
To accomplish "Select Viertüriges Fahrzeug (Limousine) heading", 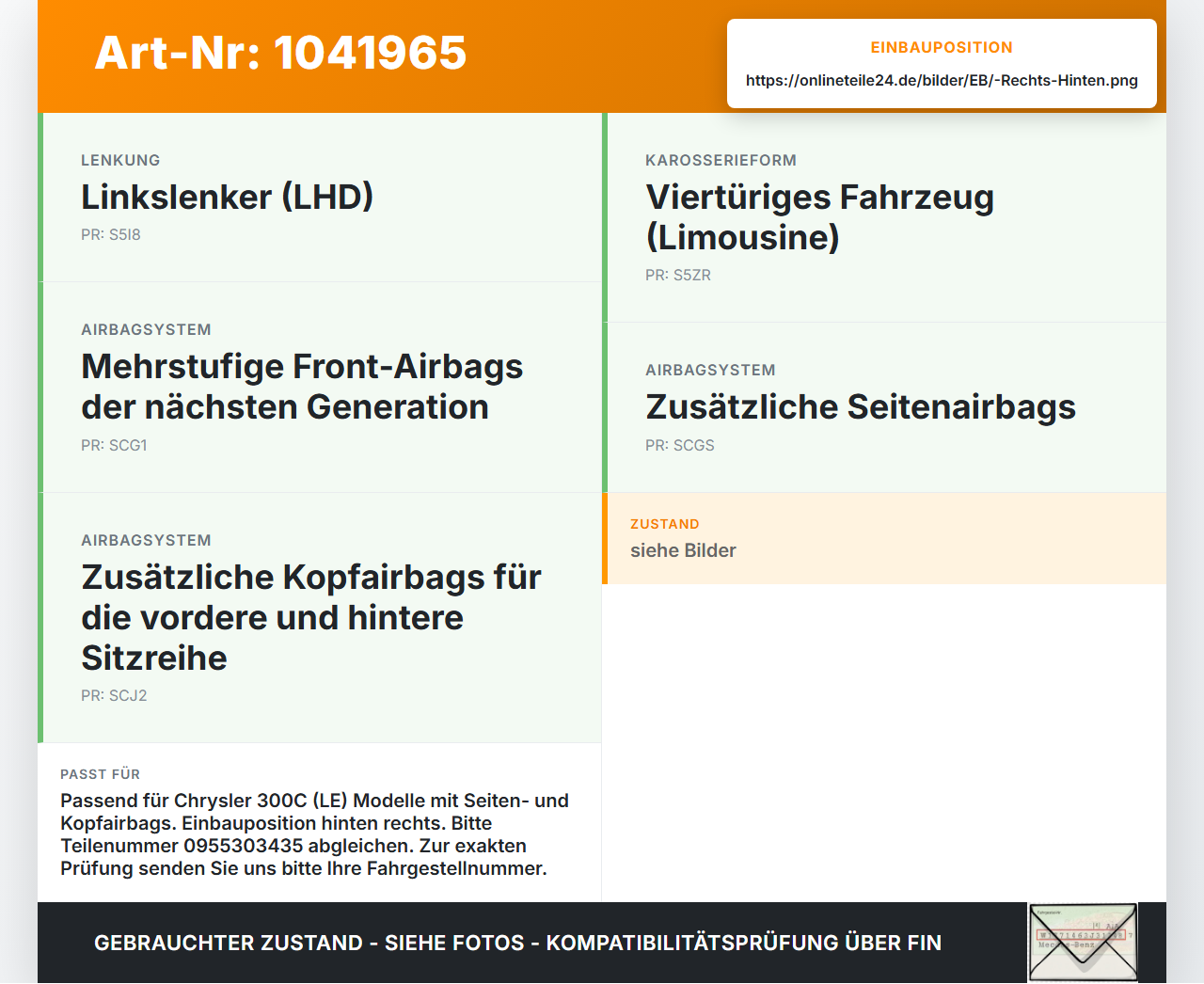I will 820,217.
